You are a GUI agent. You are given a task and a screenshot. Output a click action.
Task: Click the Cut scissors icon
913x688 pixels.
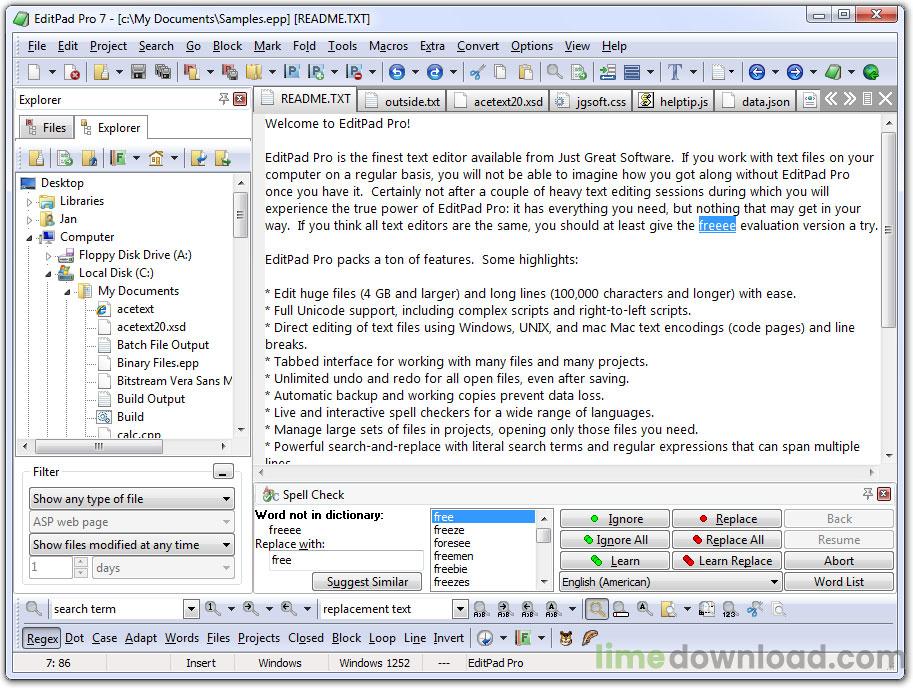pos(477,72)
